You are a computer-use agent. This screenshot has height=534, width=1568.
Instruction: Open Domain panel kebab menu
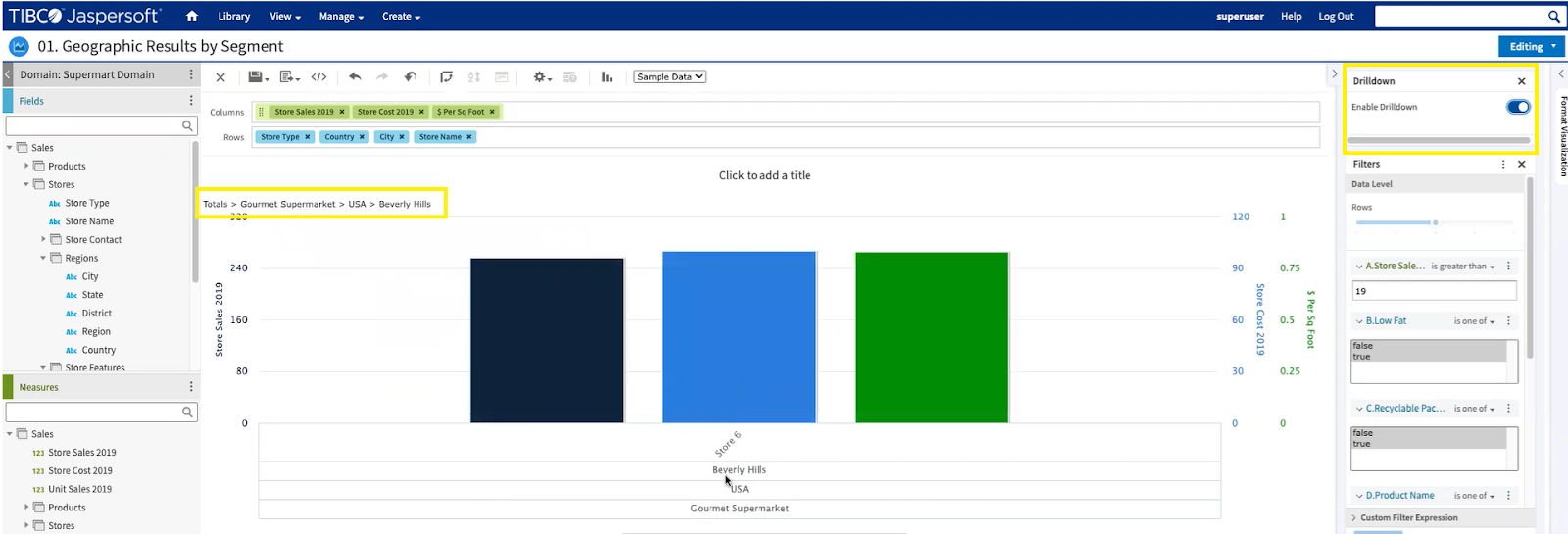tap(191, 74)
